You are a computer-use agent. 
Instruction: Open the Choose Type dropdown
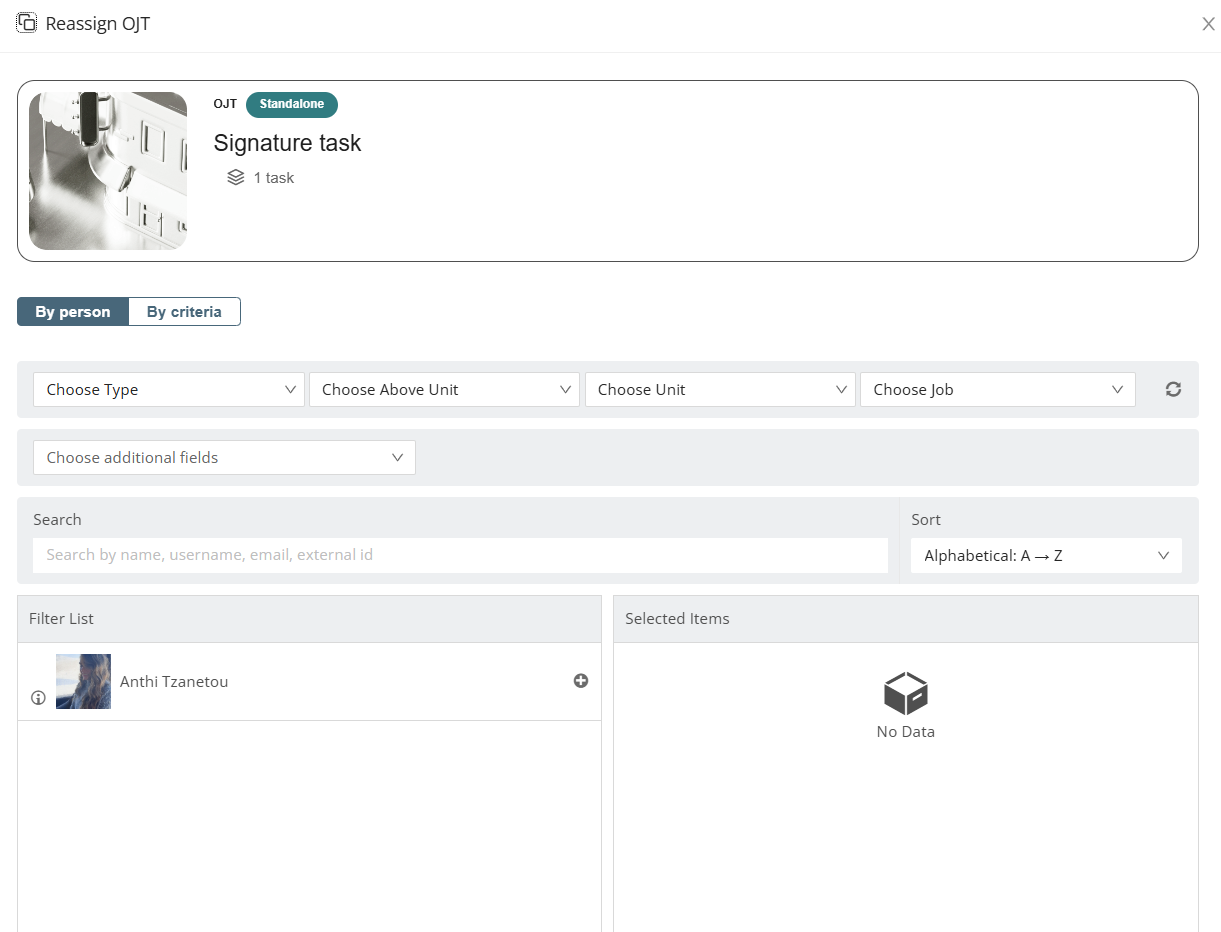[x=169, y=390]
